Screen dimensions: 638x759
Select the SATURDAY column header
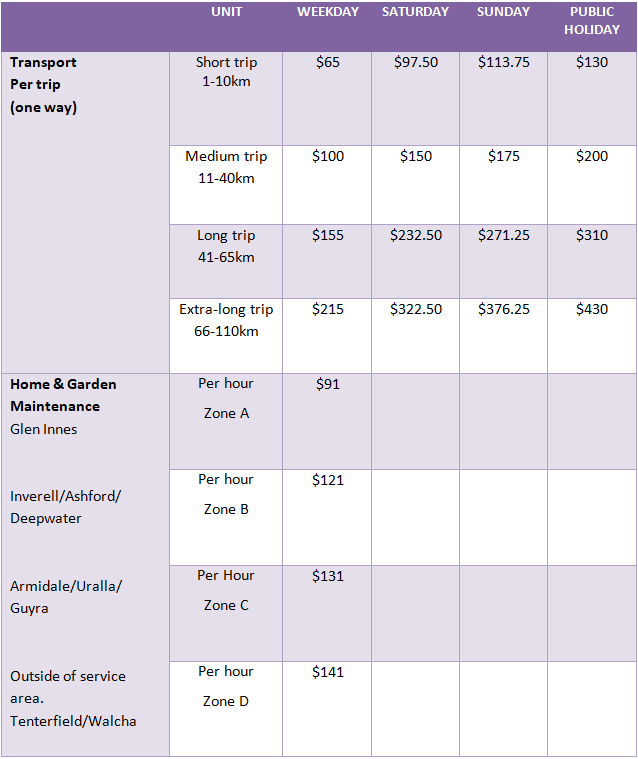pyautogui.click(x=415, y=12)
